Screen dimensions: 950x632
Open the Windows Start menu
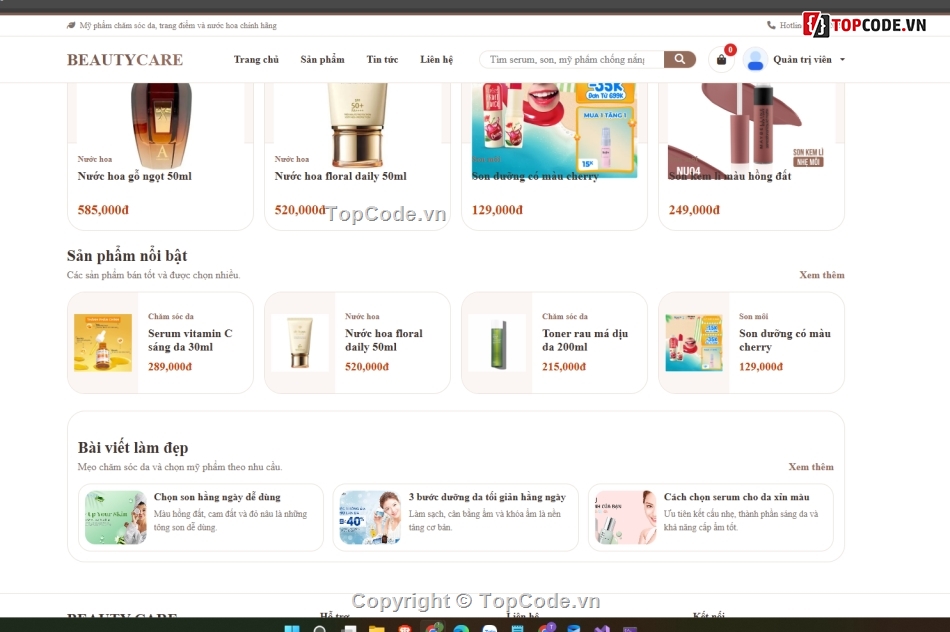291,629
